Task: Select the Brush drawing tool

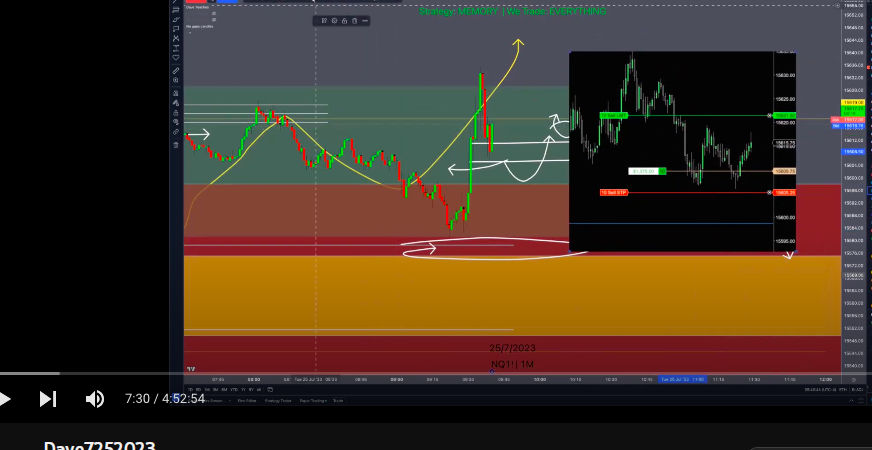Action: pos(176,19)
